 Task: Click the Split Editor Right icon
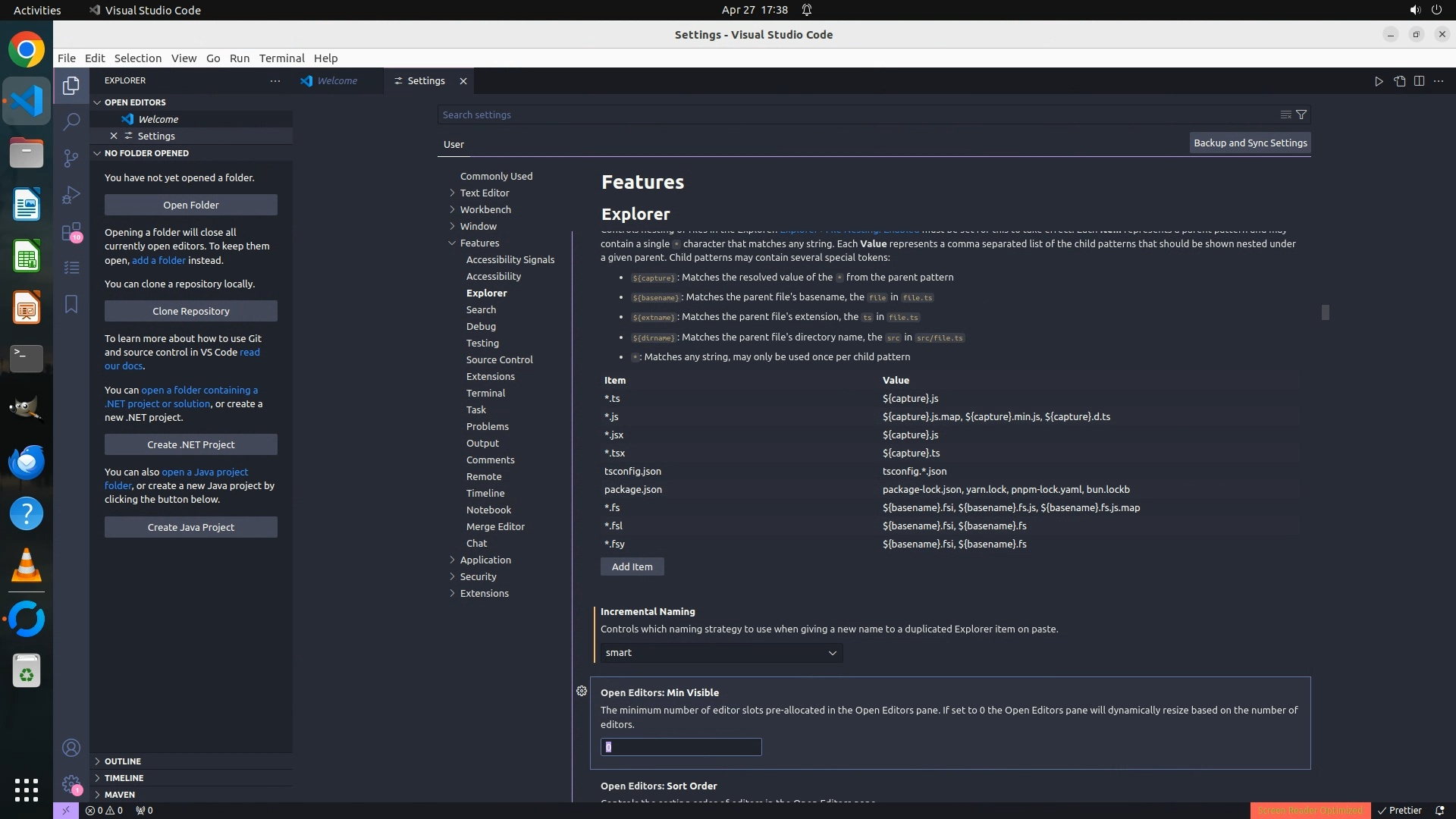click(x=1419, y=81)
